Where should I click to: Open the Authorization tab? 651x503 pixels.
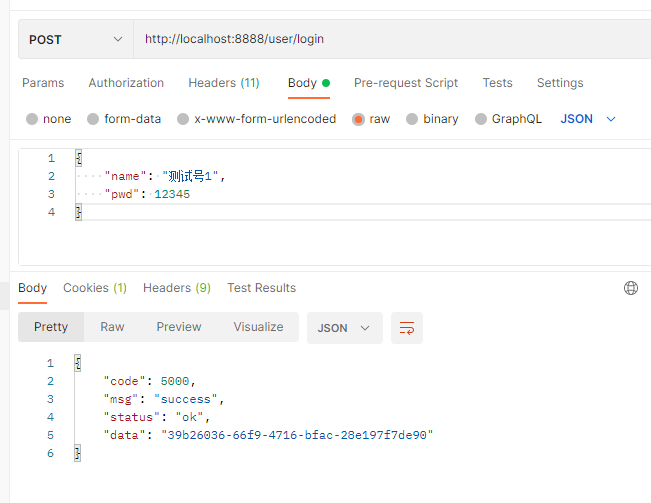(126, 83)
